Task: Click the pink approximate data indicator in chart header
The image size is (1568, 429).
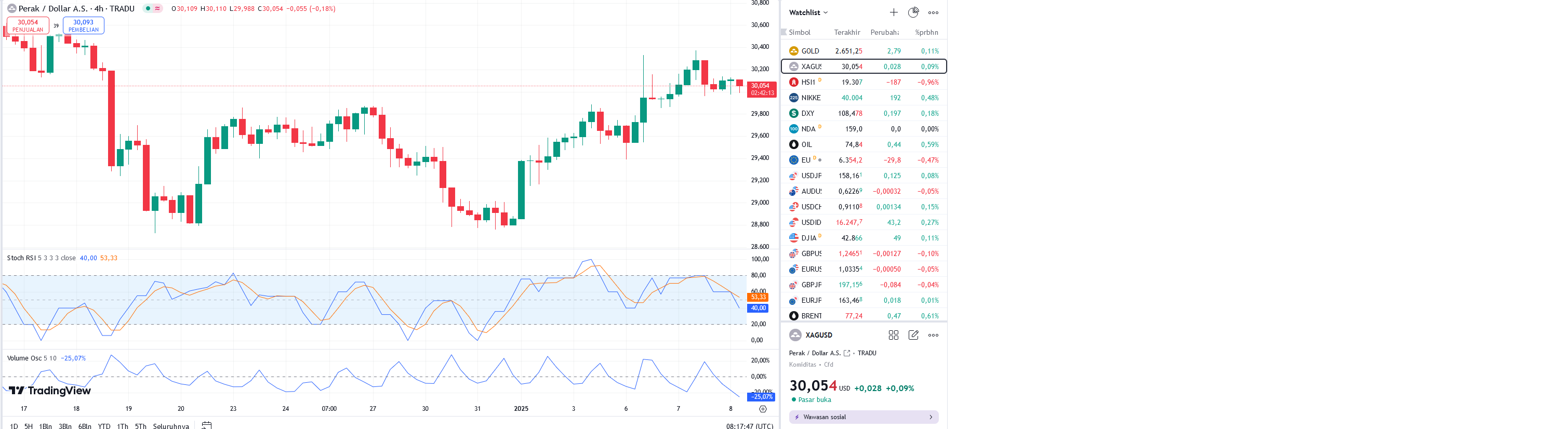Action: (x=157, y=8)
